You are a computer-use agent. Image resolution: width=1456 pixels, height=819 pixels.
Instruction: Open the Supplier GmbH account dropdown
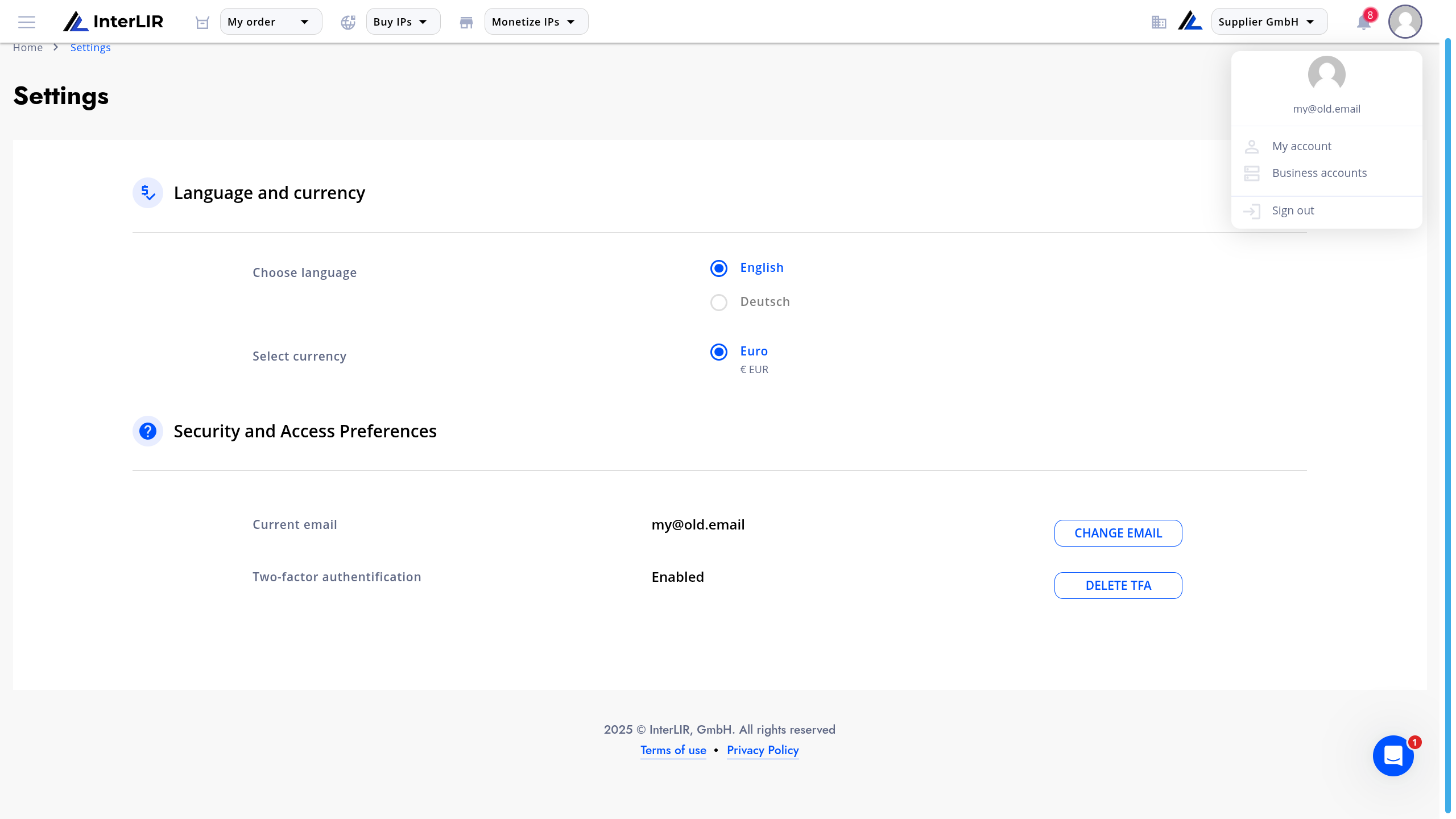(1269, 22)
